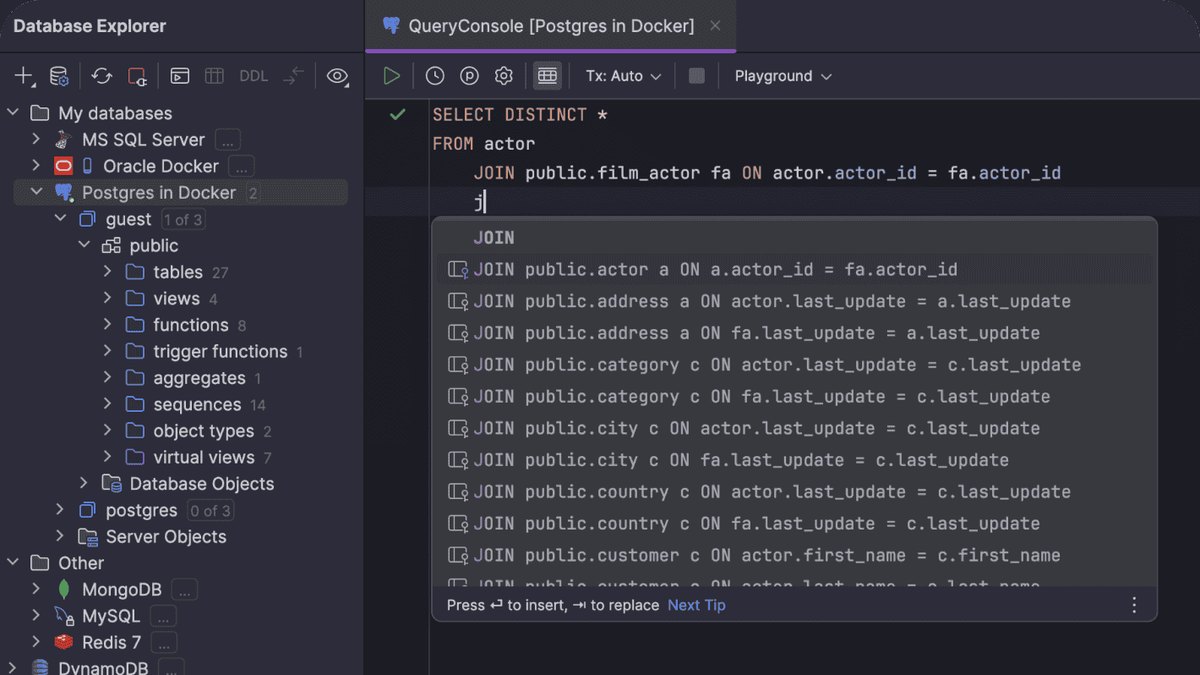Select JOIN public.address ON actor.last_update suggestion
This screenshot has width=1200, height=675.
click(x=794, y=301)
